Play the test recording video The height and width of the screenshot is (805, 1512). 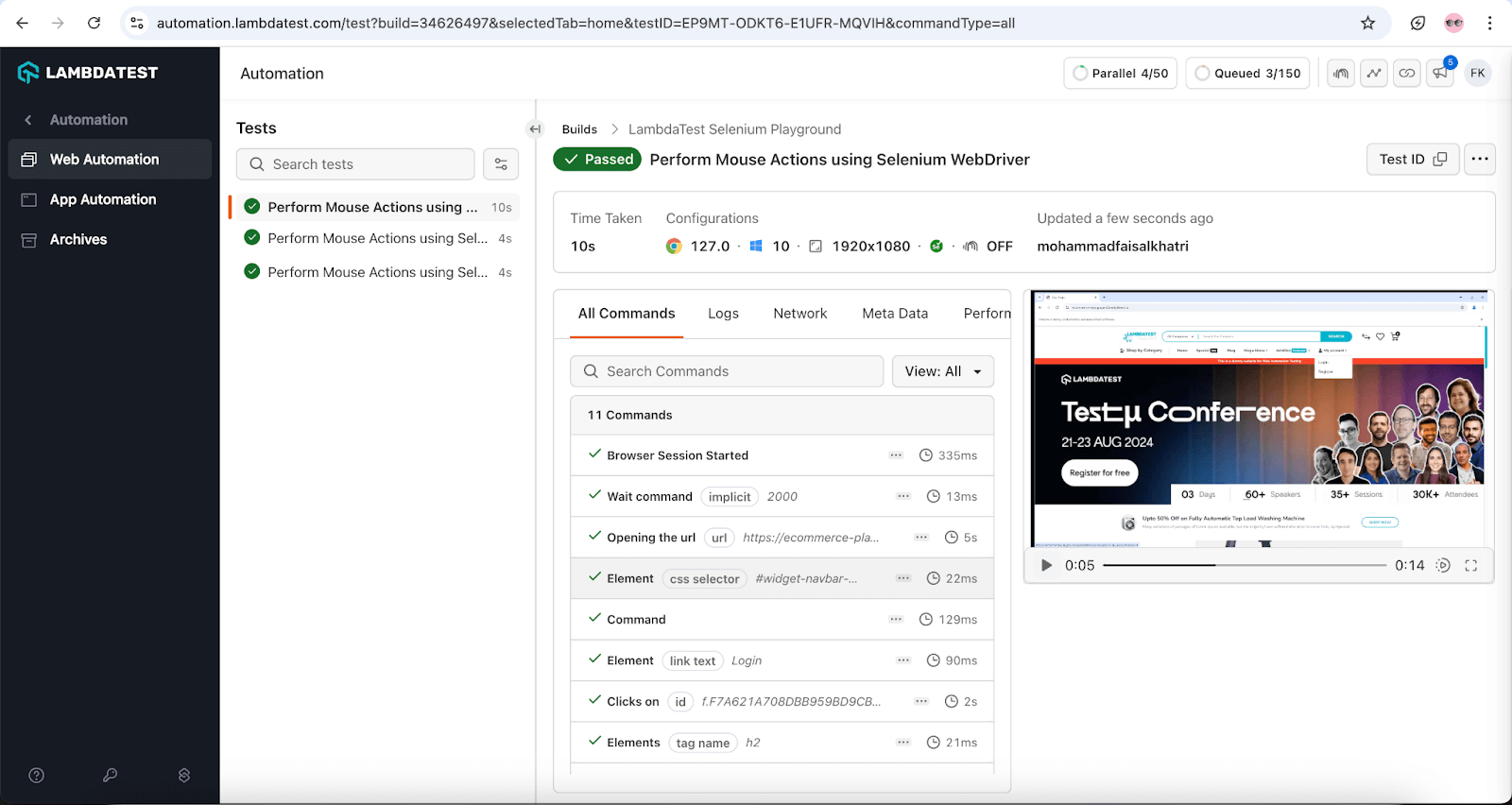1046,566
